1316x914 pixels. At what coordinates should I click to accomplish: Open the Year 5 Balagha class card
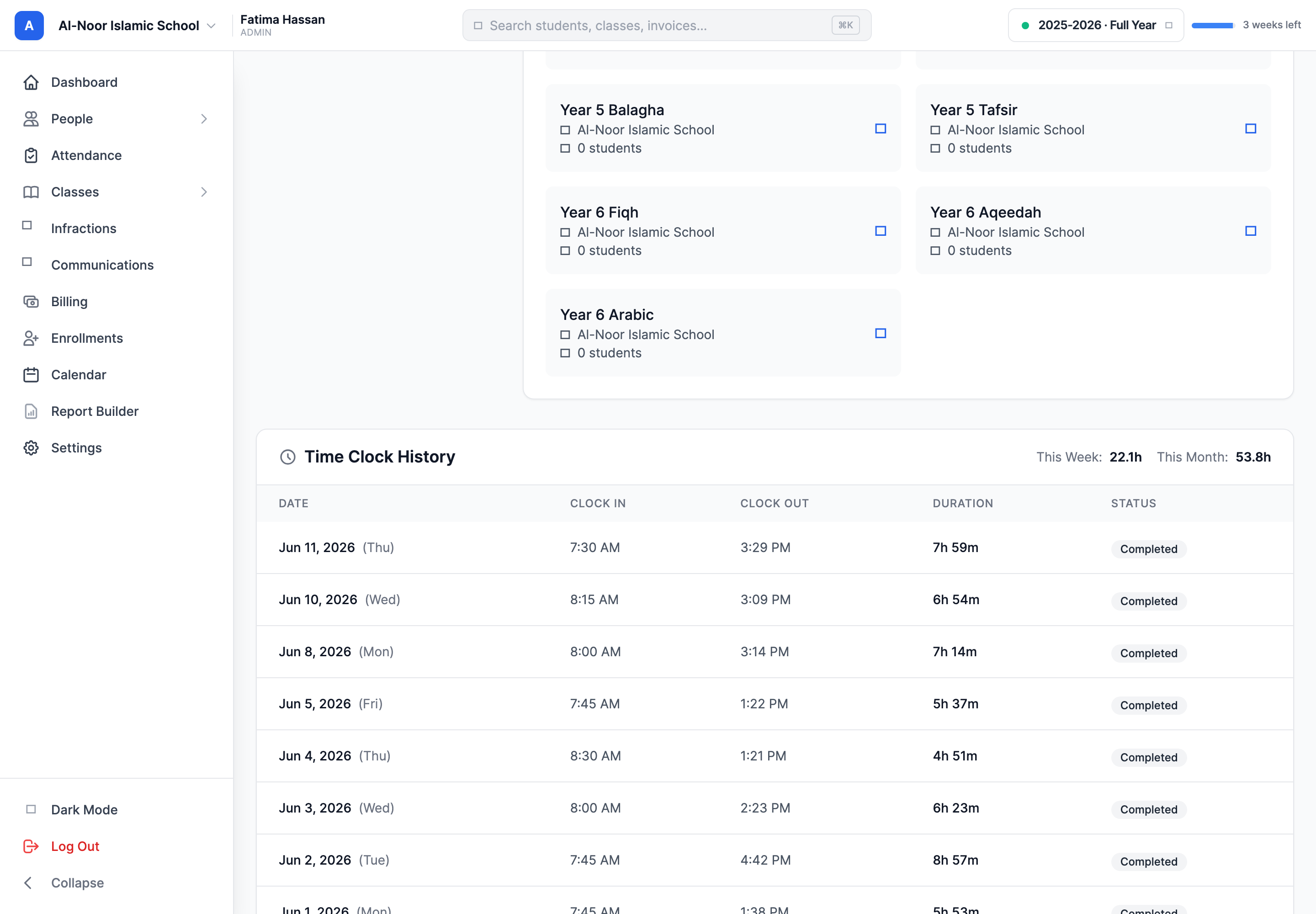pos(723,128)
